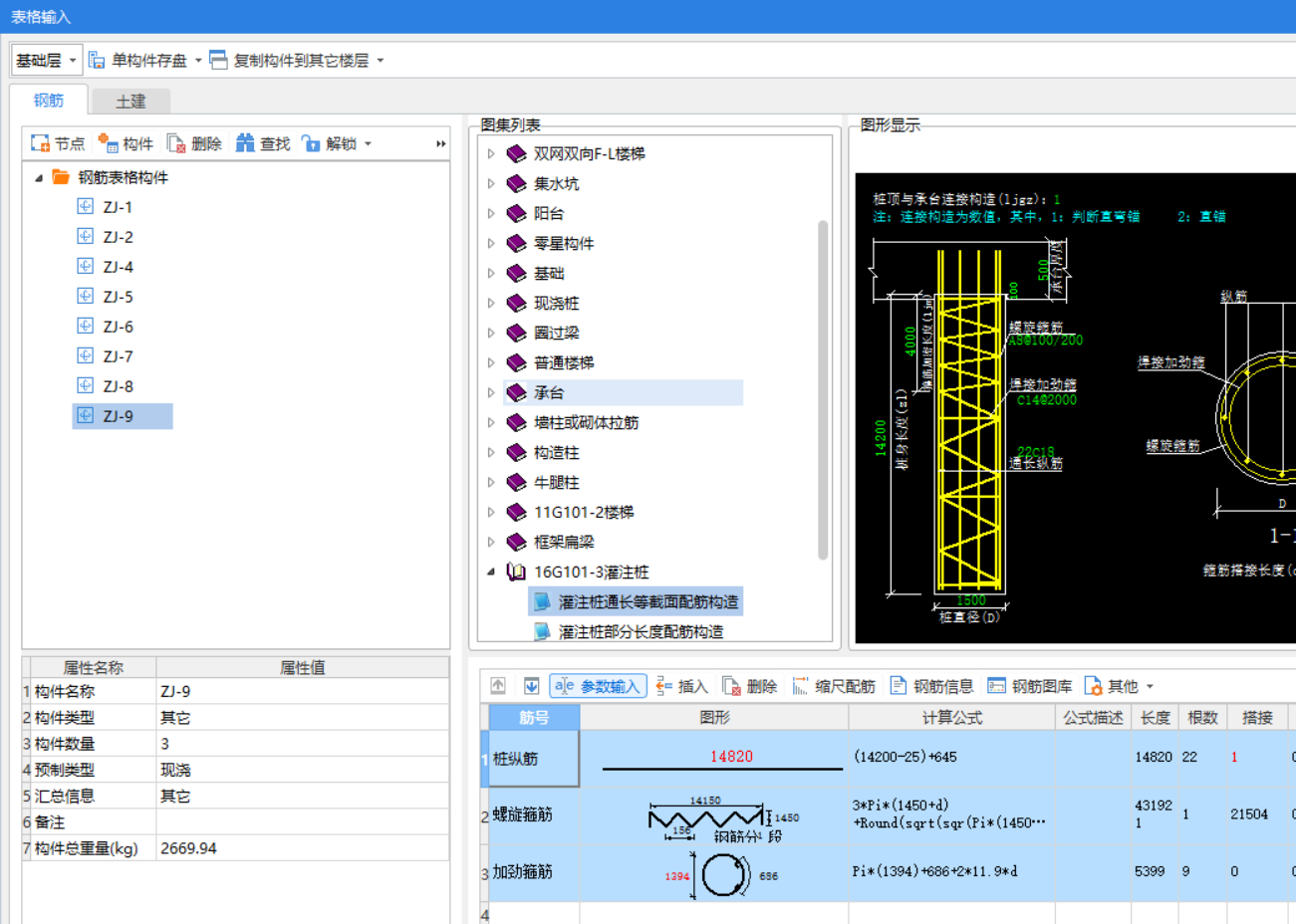Expand the 牛腿柱 node
Image resolution: width=1296 pixels, height=924 pixels.
(491, 482)
